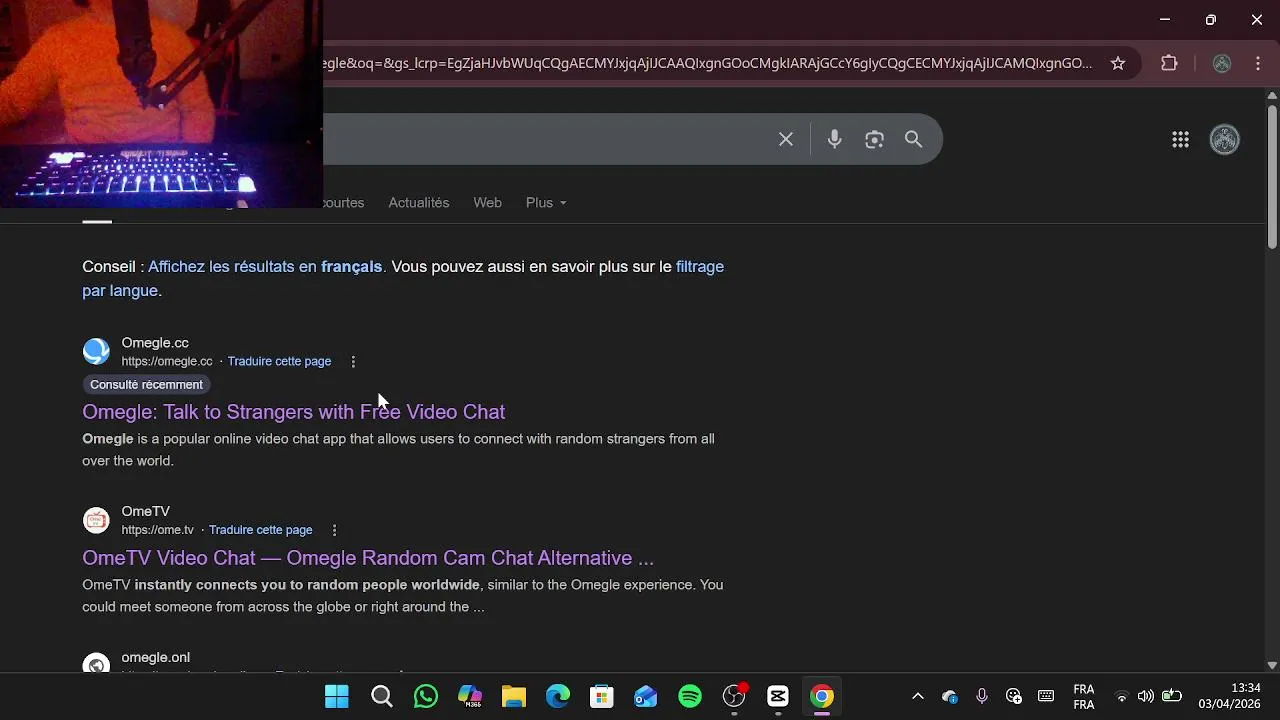Open the speaker volume tray icon
This screenshot has width=1280, height=720.
[1146, 697]
